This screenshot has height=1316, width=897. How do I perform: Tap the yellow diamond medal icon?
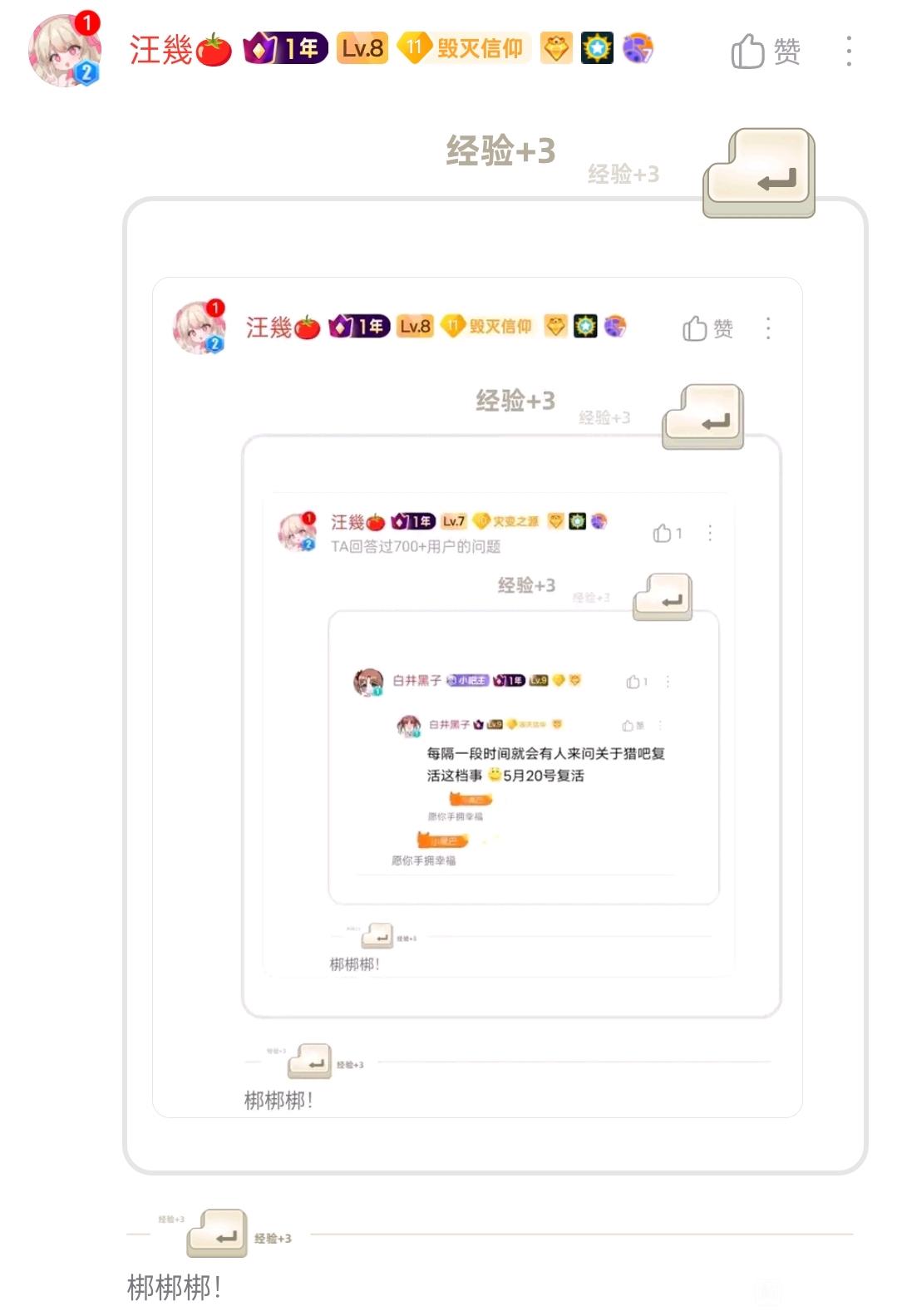click(x=556, y=48)
